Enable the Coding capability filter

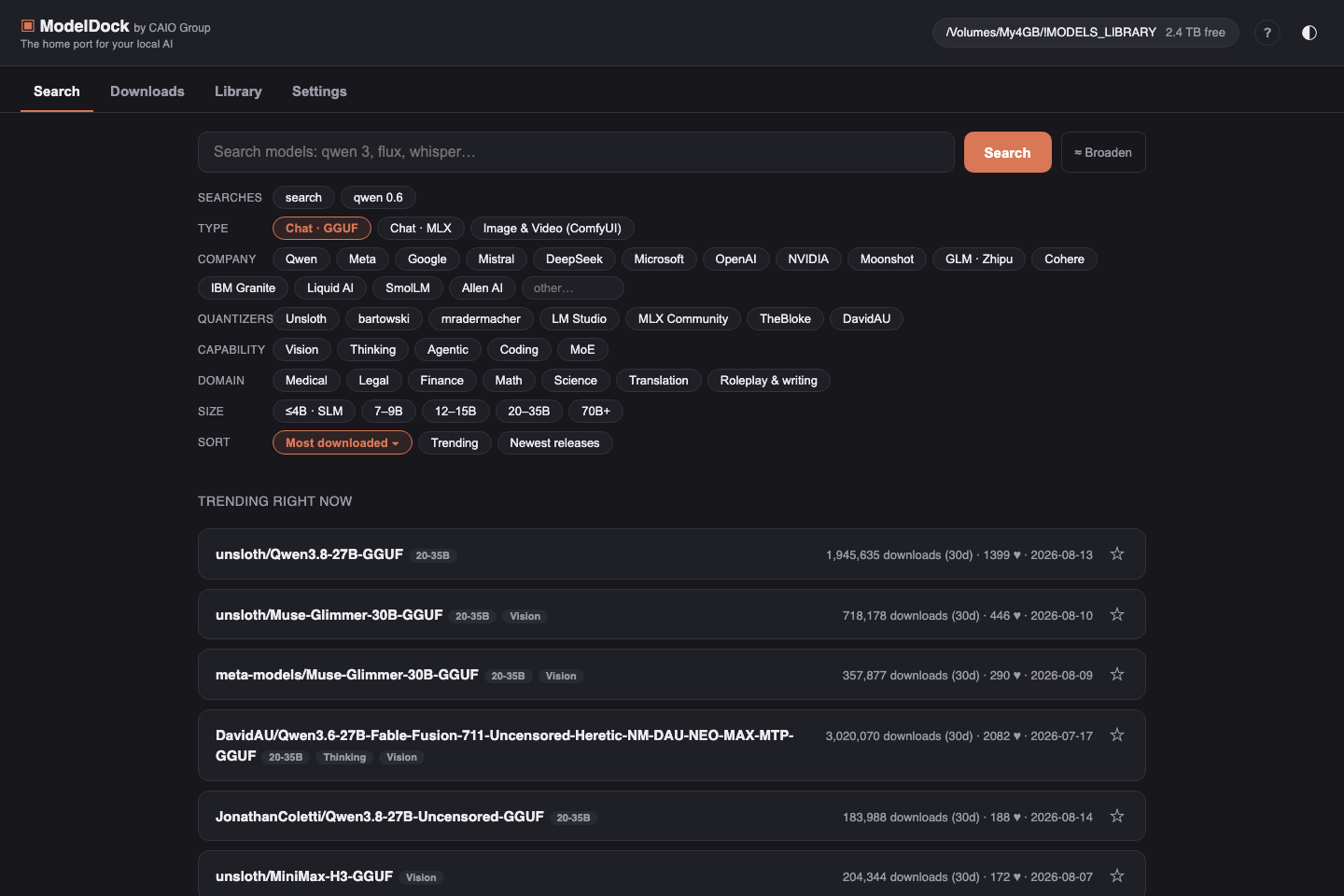519,350
